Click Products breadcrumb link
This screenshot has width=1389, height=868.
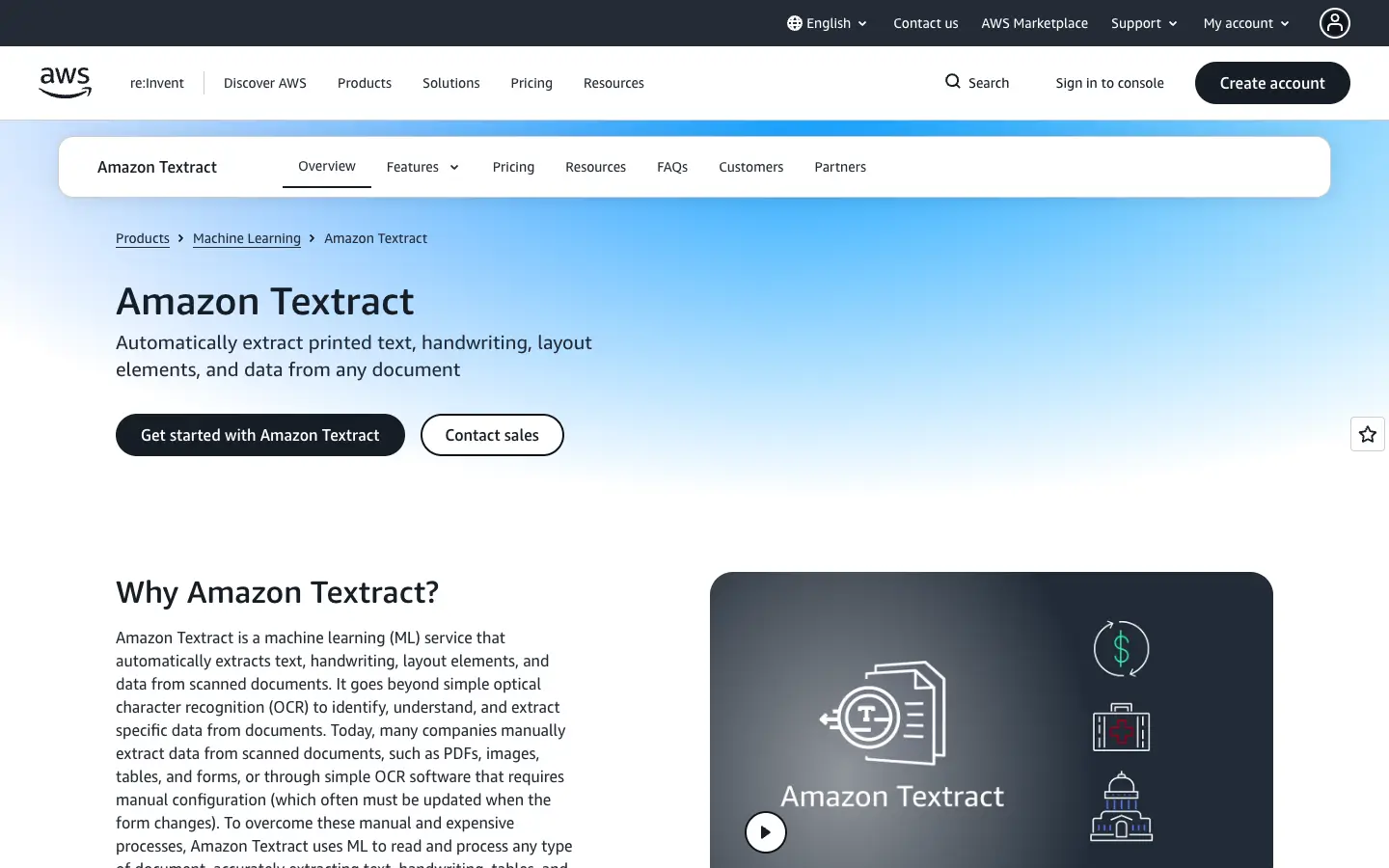pos(143,238)
